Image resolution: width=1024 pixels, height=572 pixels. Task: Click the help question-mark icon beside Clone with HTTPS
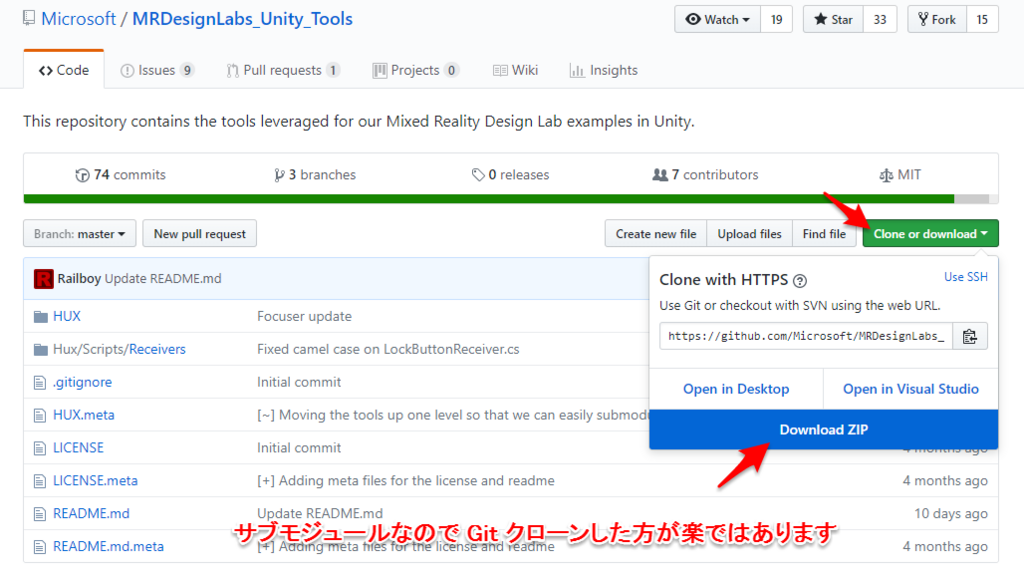pos(800,281)
